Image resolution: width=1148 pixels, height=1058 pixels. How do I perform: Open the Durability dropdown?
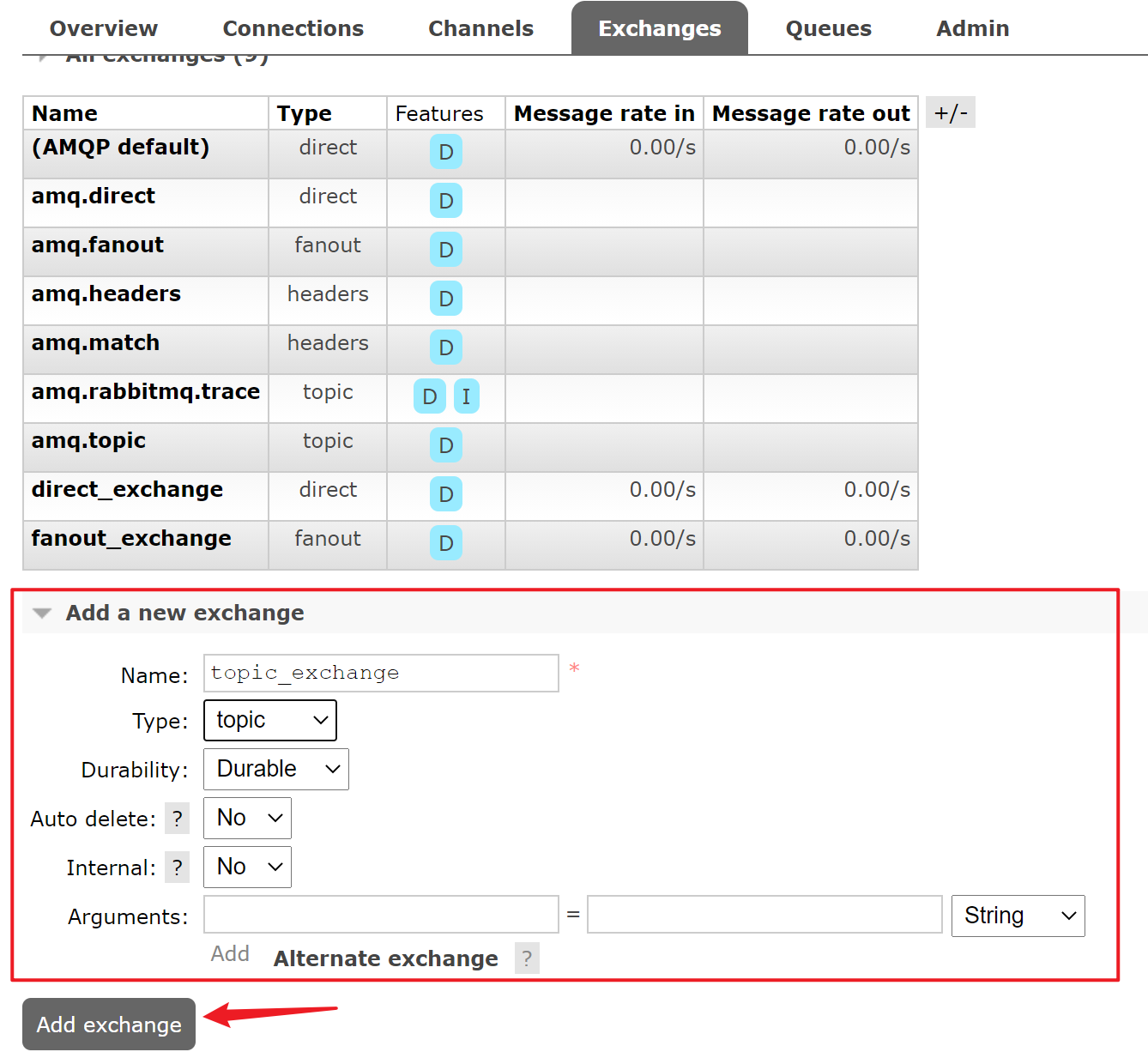[276, 769]
